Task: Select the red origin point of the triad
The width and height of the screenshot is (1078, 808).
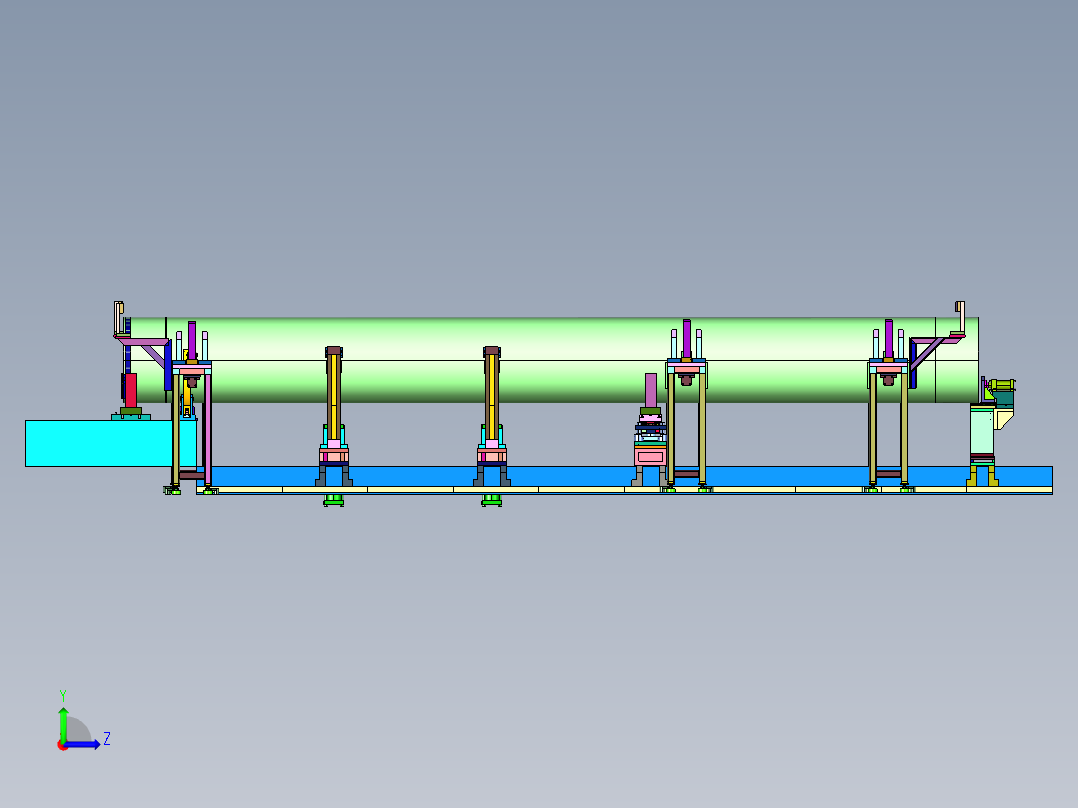Action: coord(63,745)
